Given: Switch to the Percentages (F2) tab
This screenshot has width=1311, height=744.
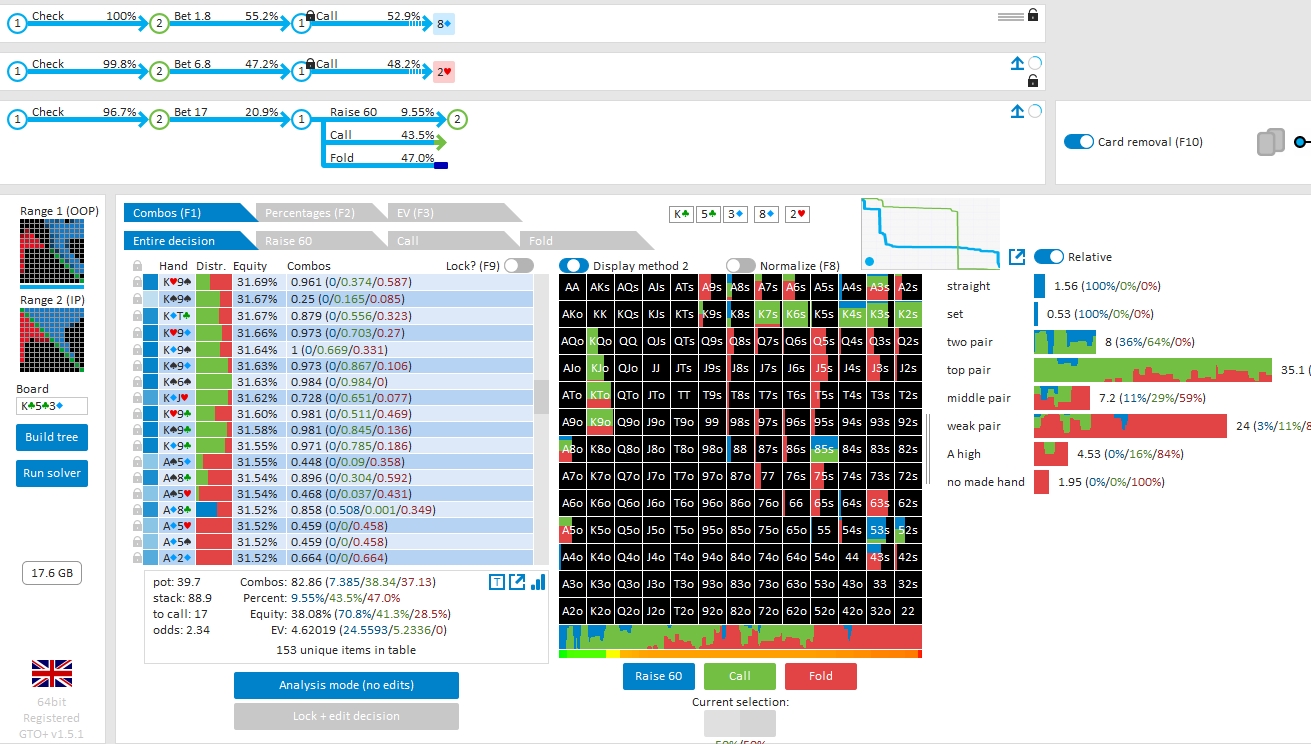Looking at the screenshot, I should [x=322, y=212].
